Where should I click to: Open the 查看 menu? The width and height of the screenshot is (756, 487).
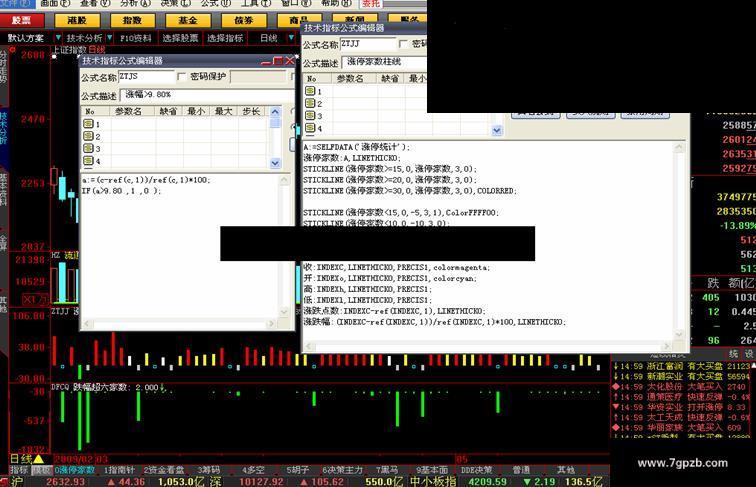[94, 3]
